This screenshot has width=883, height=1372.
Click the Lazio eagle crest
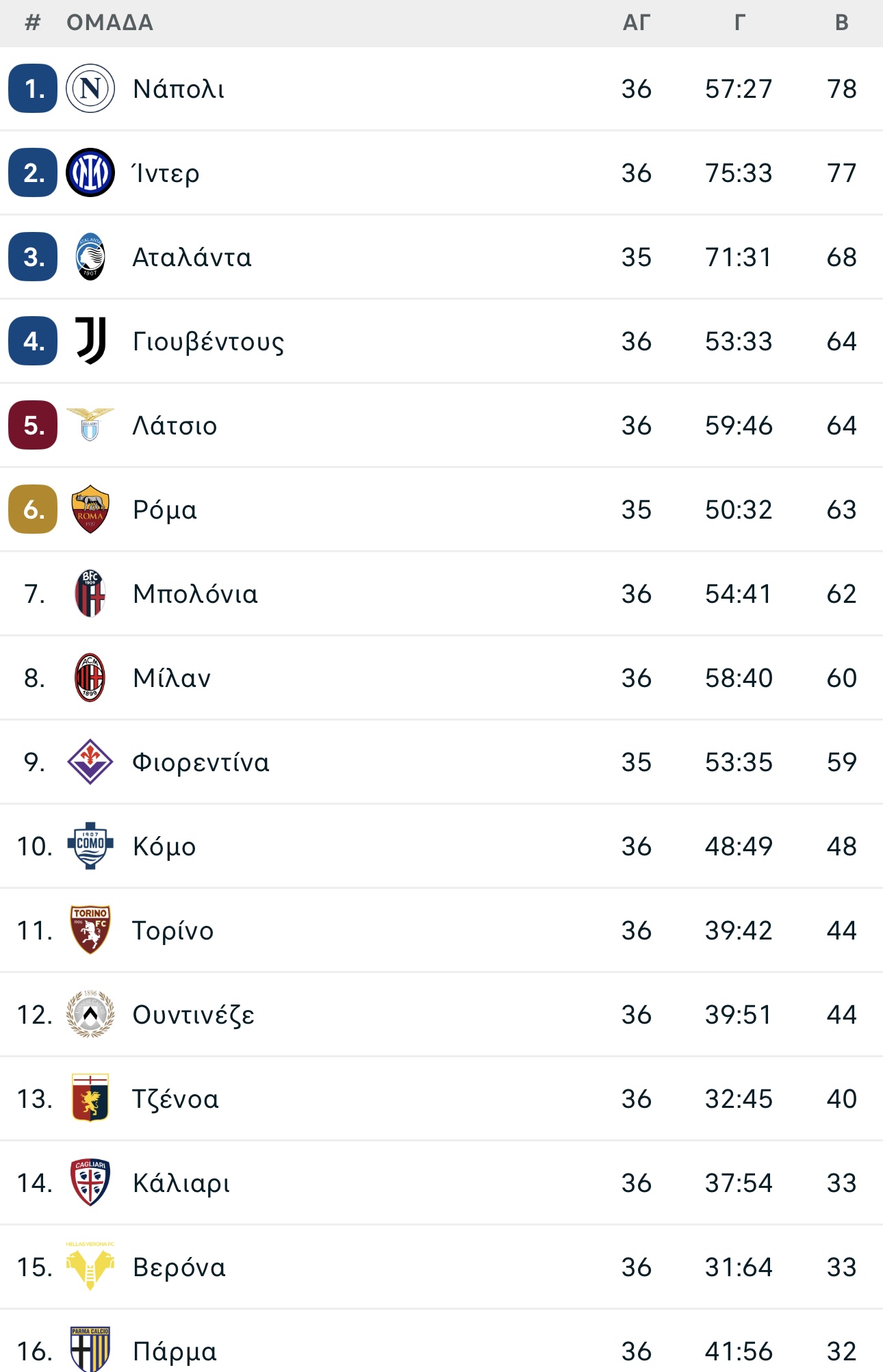pos(90,425)
